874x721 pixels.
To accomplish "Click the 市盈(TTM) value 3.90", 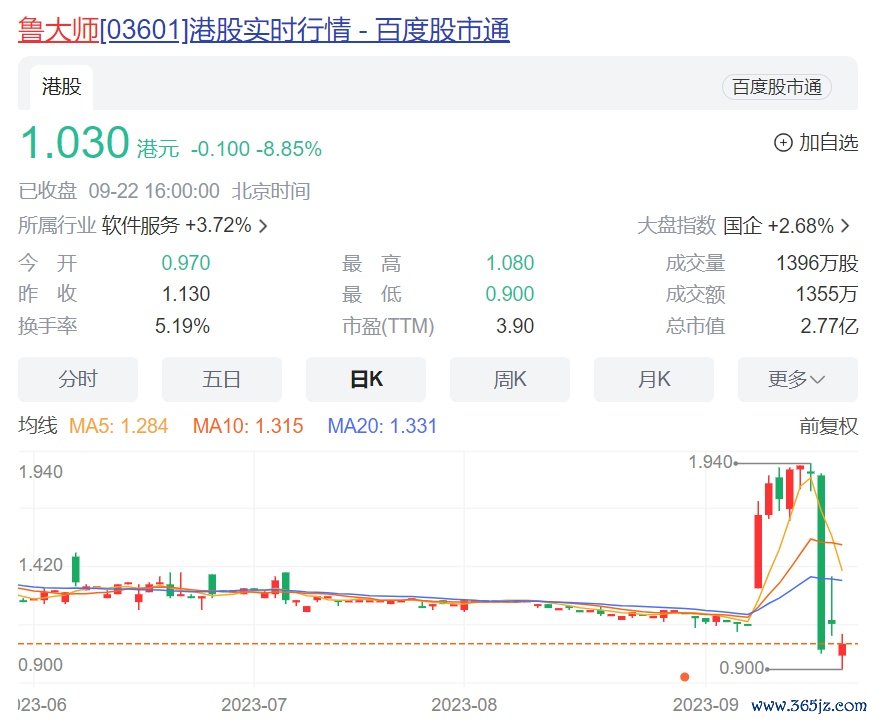I will (x=515, y=326).
